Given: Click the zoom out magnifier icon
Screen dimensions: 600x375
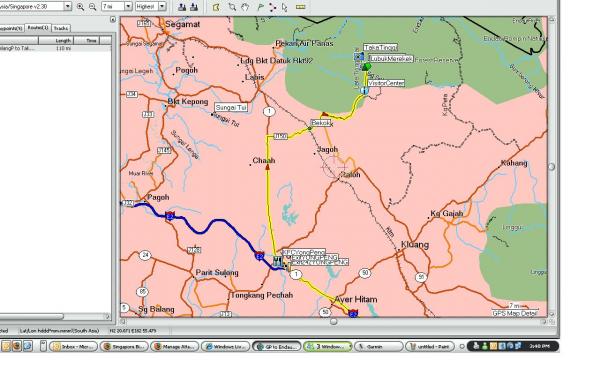Looking at the screenshot, I should tap(92, 7).
